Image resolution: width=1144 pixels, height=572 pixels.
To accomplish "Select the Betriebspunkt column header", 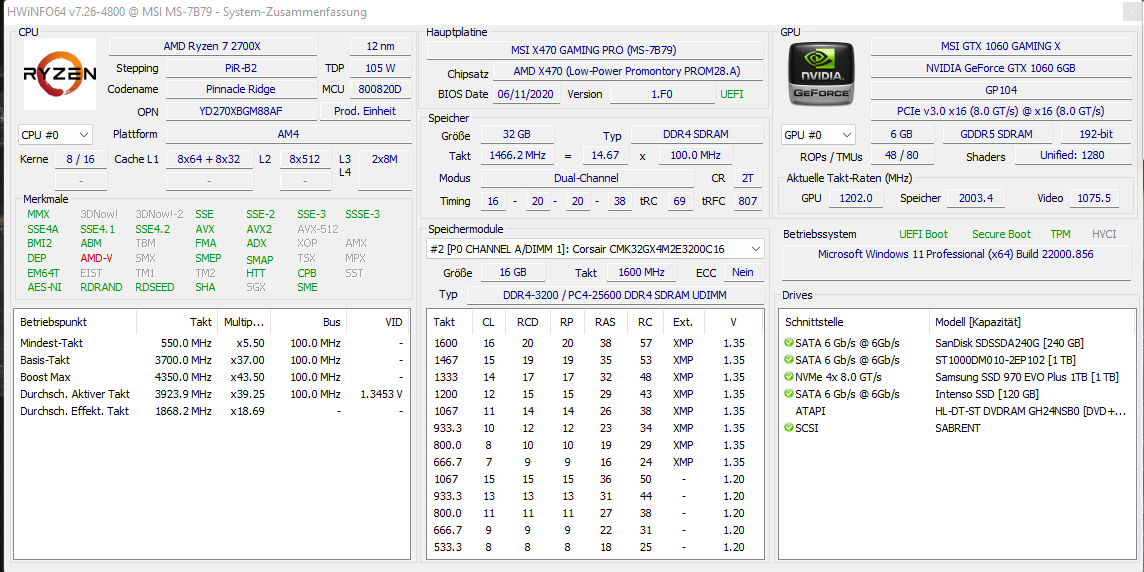I will click(75, 322).
